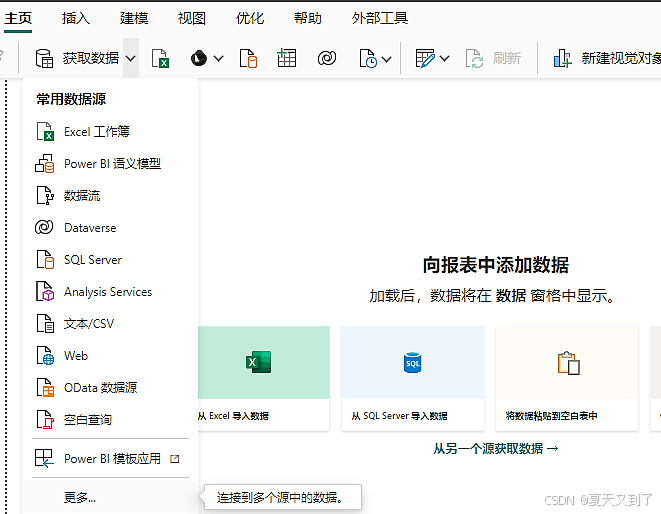Screen dimensions: 661x514
Task: Open the 从 SQL Server 导入数据 card
Action: [412, 378]
